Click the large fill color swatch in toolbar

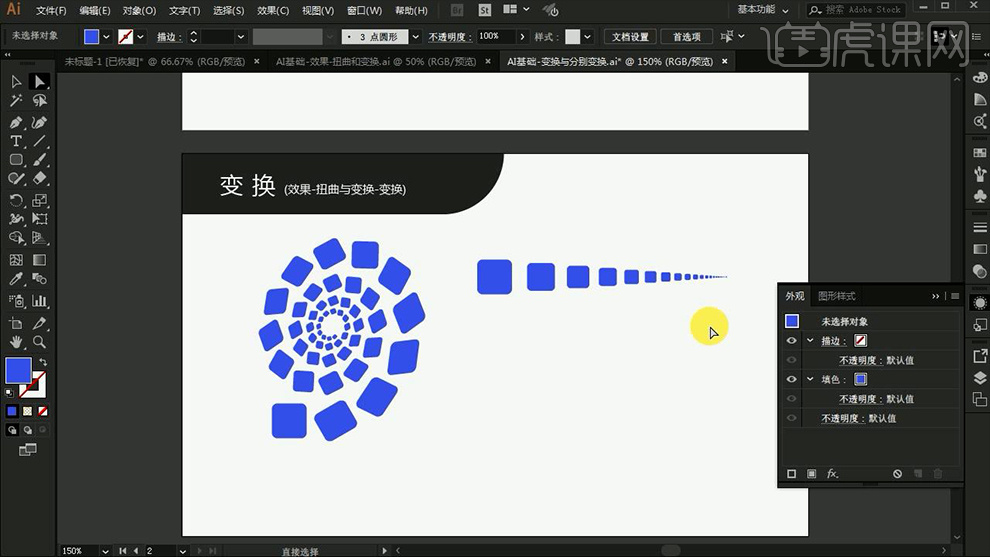tap(18, 371)
